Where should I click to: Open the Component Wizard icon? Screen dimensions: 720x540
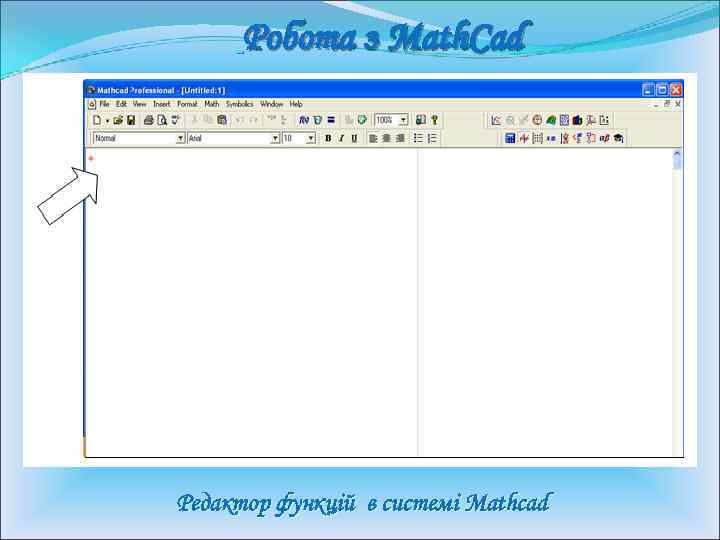(362, 120)
